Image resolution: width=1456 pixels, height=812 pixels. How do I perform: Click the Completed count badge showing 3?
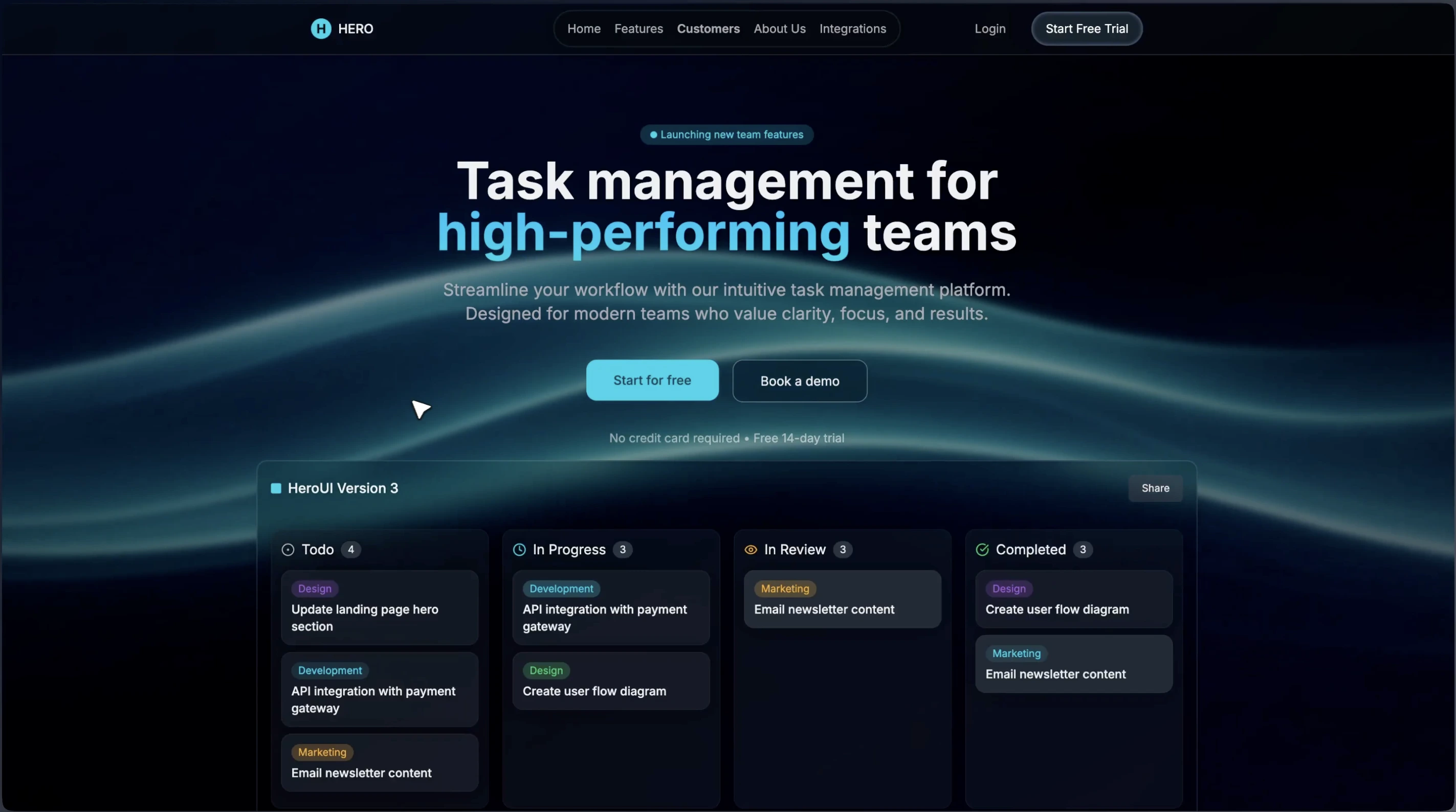pyautogui.click(x=1083, y=550)
